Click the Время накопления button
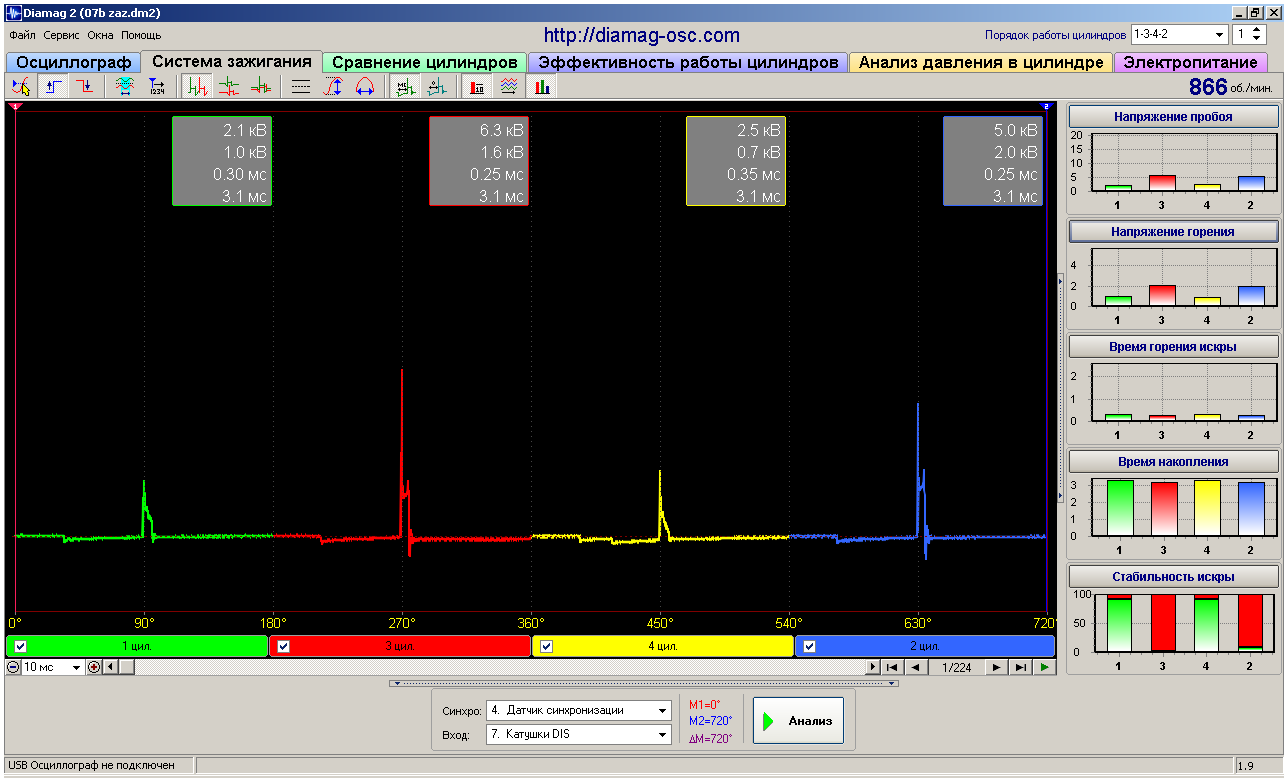1288x778 pixels. 1173,461
